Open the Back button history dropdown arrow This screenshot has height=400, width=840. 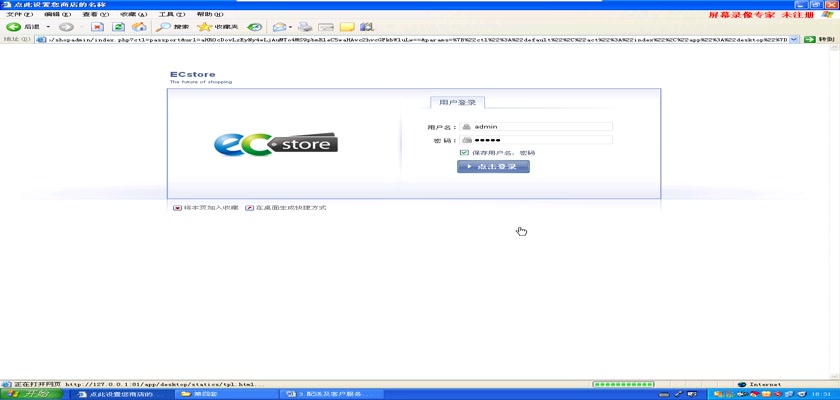[48, 27]
